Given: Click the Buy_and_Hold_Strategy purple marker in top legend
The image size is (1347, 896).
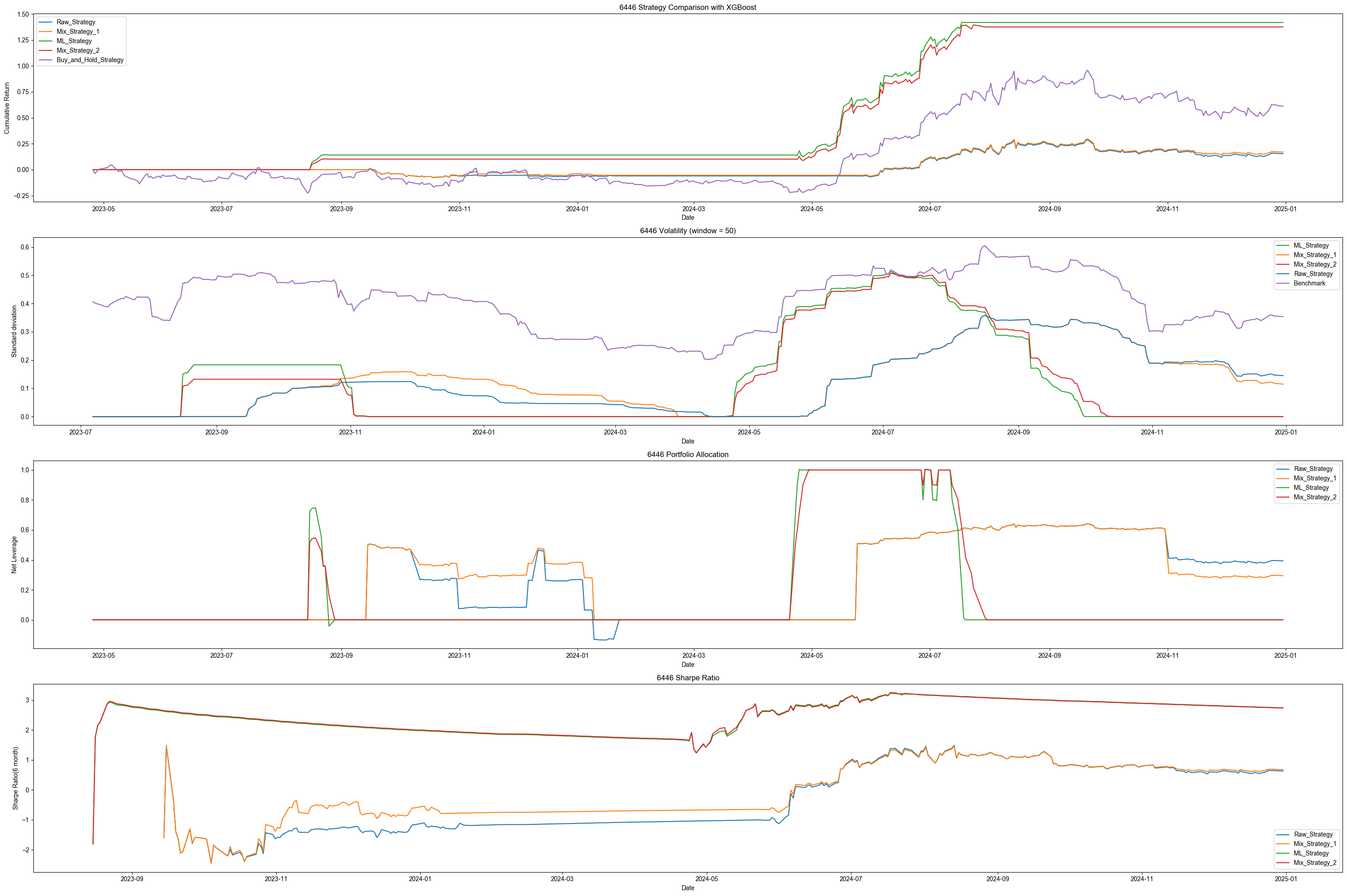Looking at the screenshot, I should 47,59.
